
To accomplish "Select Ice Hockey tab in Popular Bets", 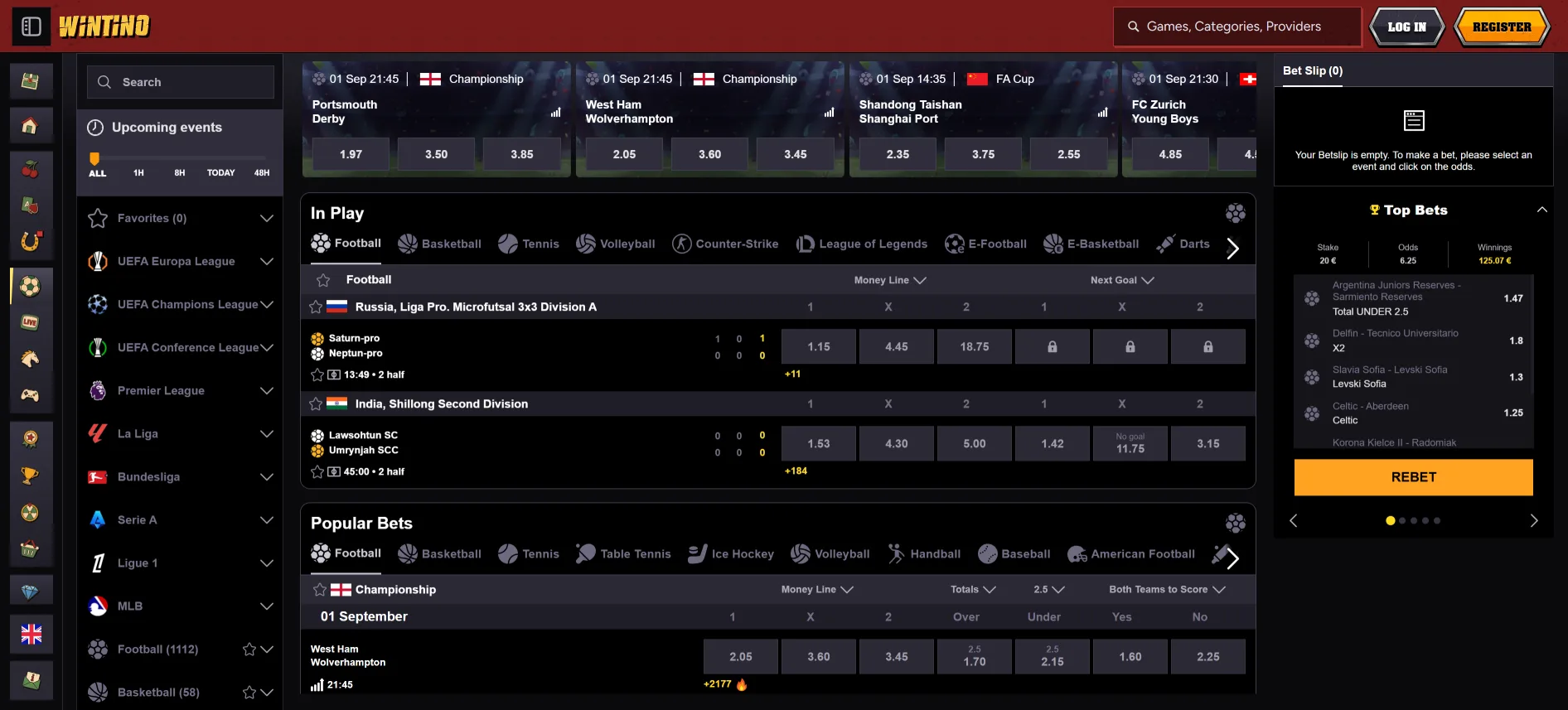I will click(731, 553).
